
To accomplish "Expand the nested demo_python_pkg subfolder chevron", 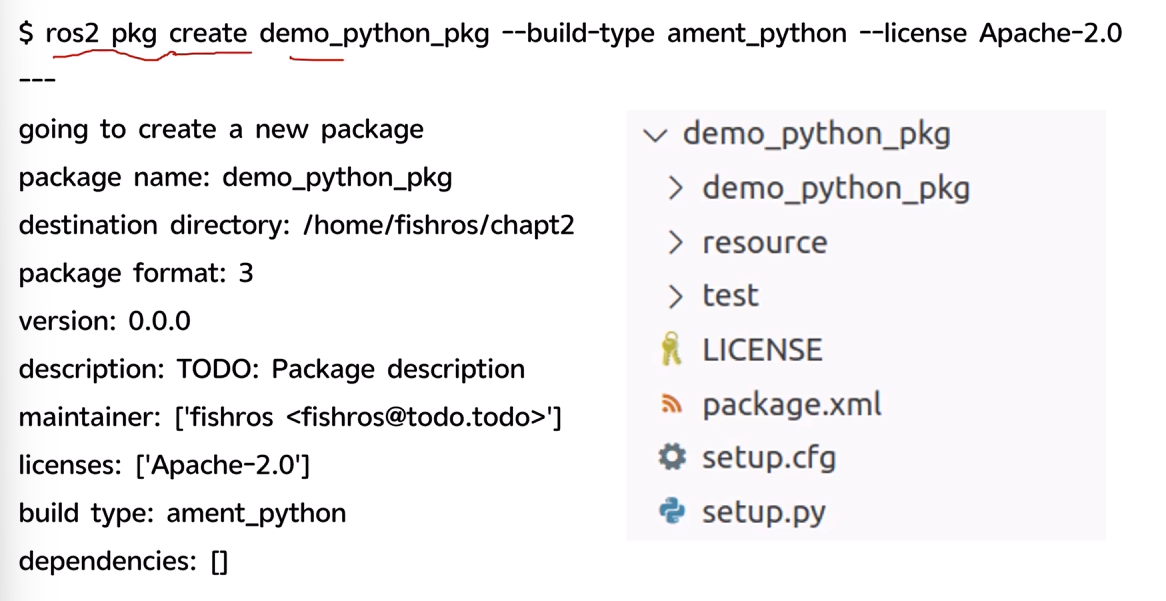I will (x=675, y=188).
